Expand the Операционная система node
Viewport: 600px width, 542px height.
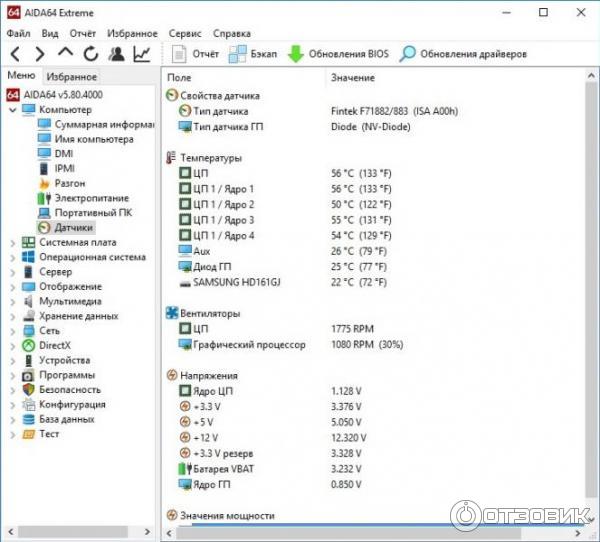click(13, 258)
